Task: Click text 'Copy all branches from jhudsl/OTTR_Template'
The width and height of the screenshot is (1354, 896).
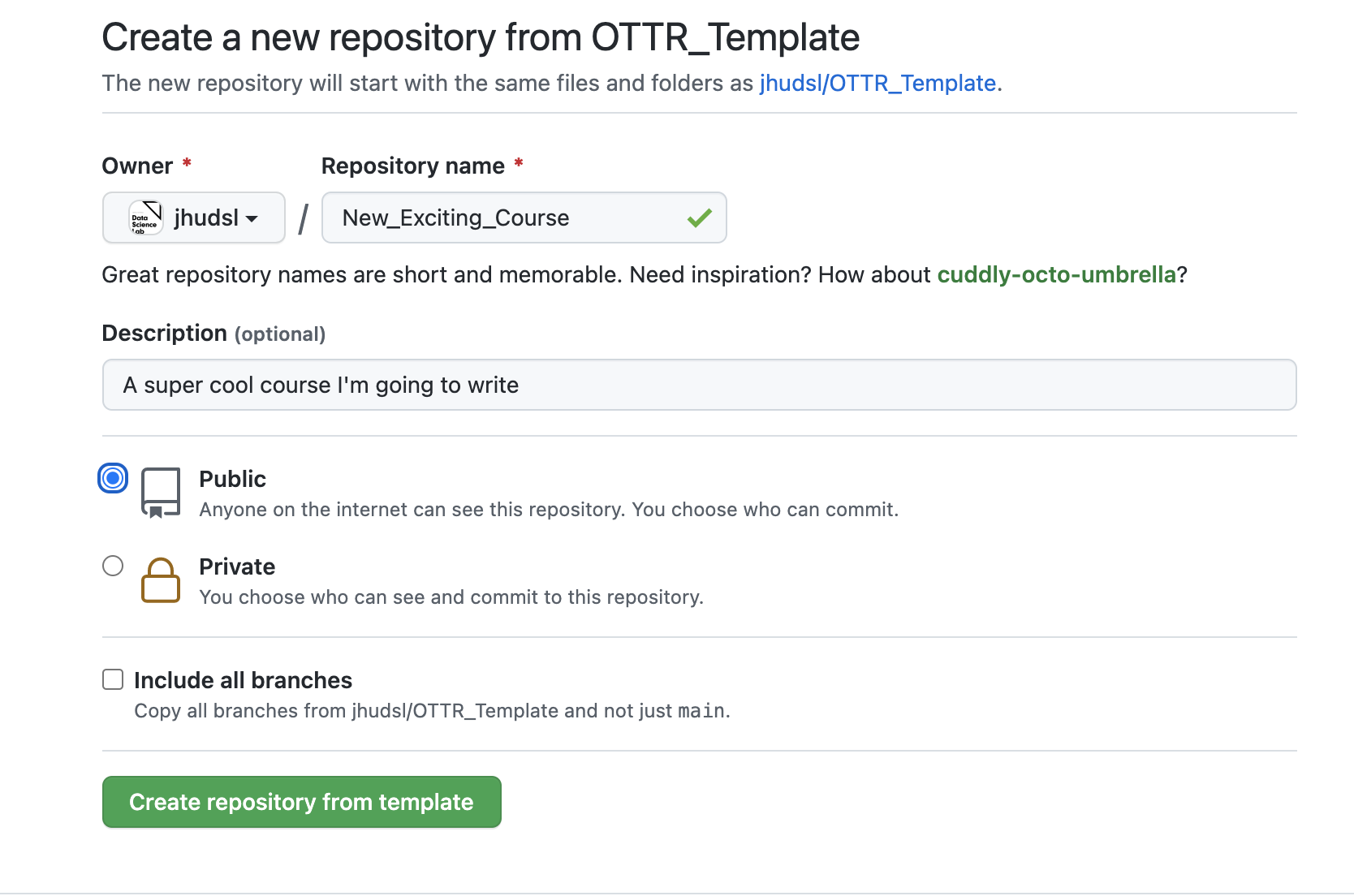Action: pos(347,711)
